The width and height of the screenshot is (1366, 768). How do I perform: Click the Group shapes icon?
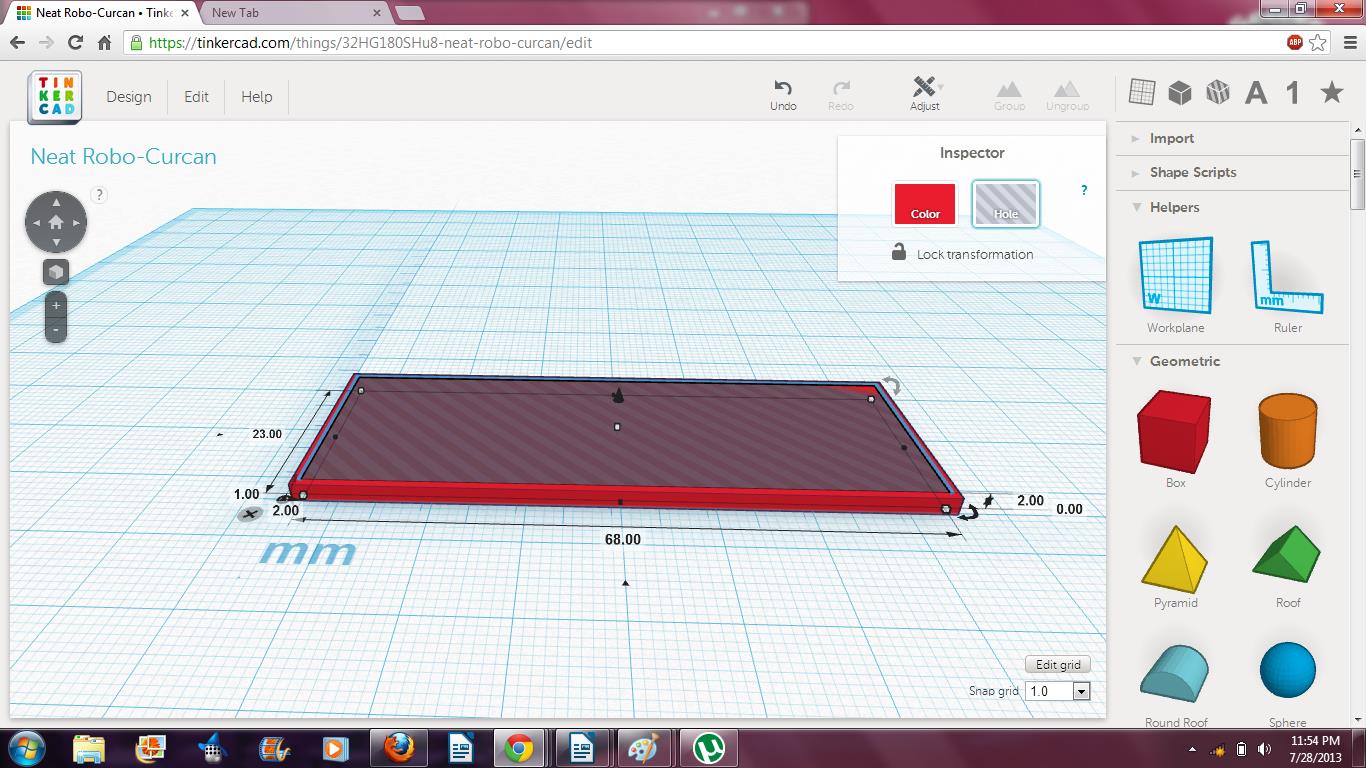(x=1009, y=96)
